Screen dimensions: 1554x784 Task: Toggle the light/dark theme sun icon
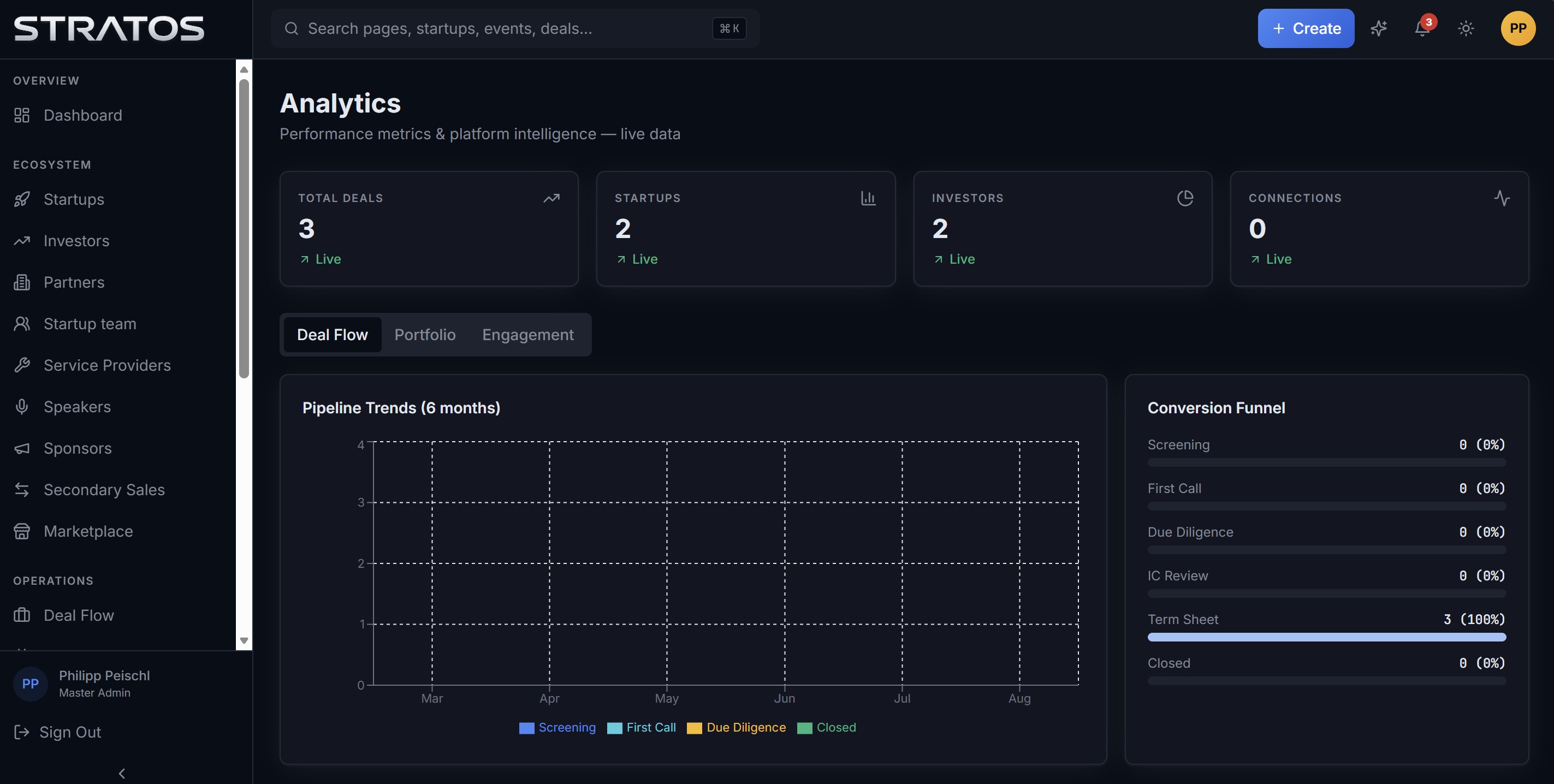coord(1466,28)
